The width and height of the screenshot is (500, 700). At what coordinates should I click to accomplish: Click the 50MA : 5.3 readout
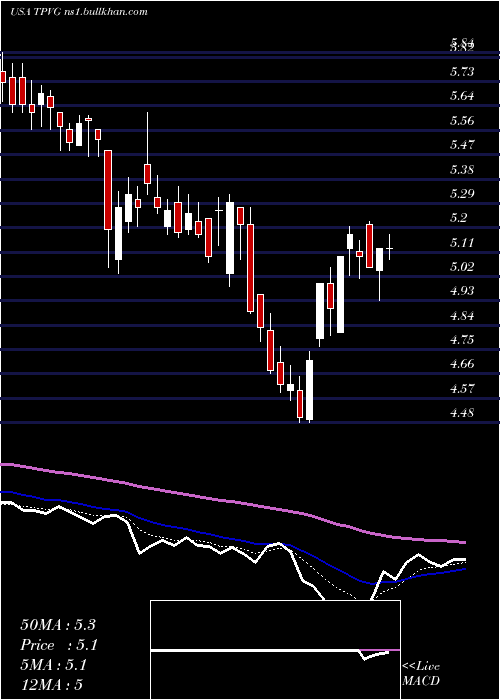click(58, 625)
